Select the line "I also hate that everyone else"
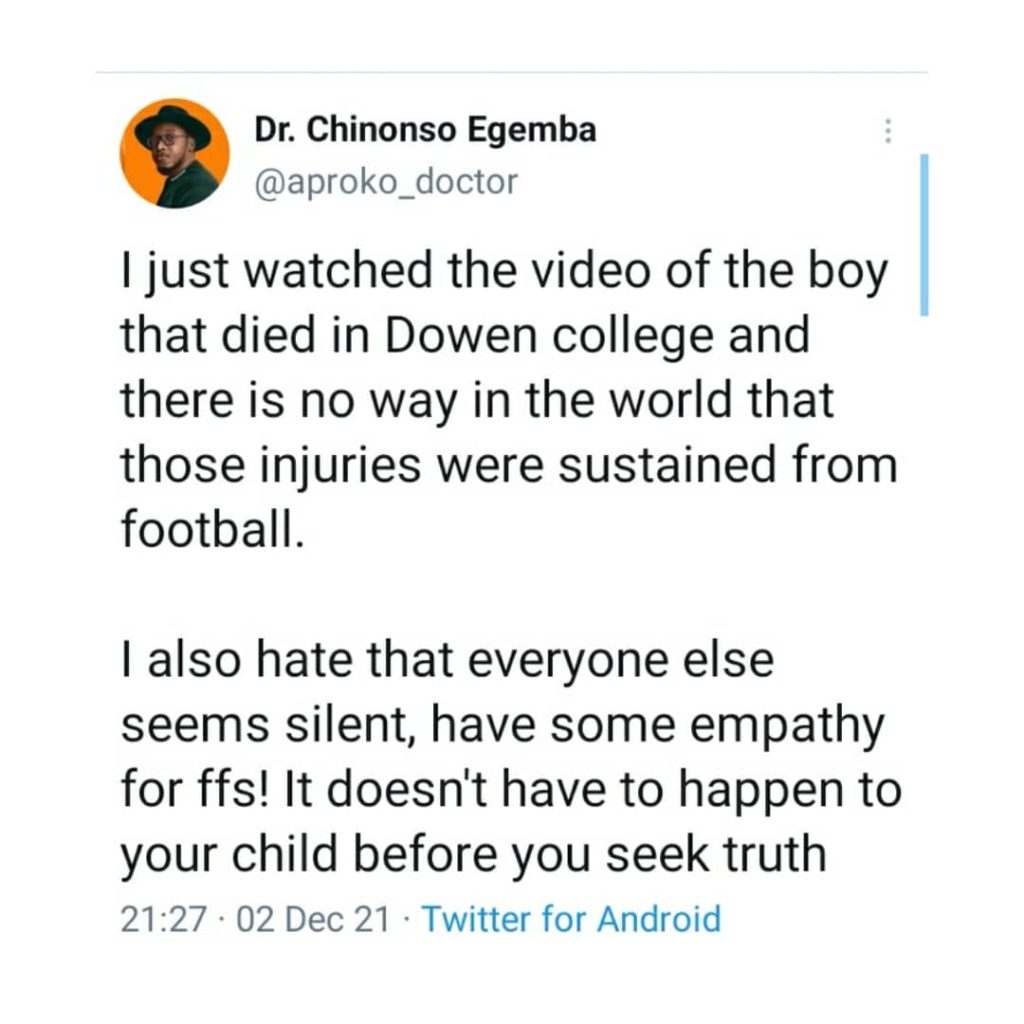Image resolution: width=1024 pixels, height=1024 pixels. pos(447,663)
